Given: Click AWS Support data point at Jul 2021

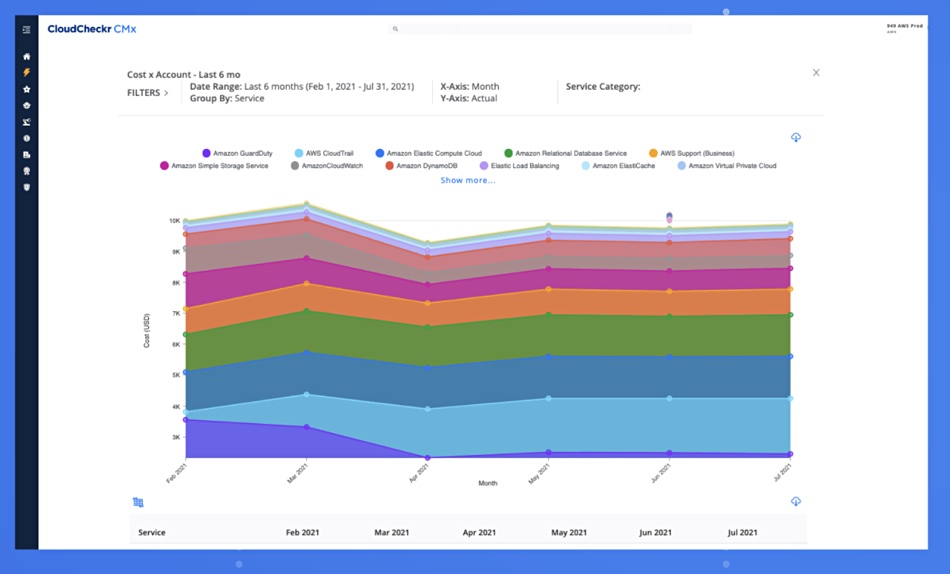Looking at the screenshot, I should [790, 289].
